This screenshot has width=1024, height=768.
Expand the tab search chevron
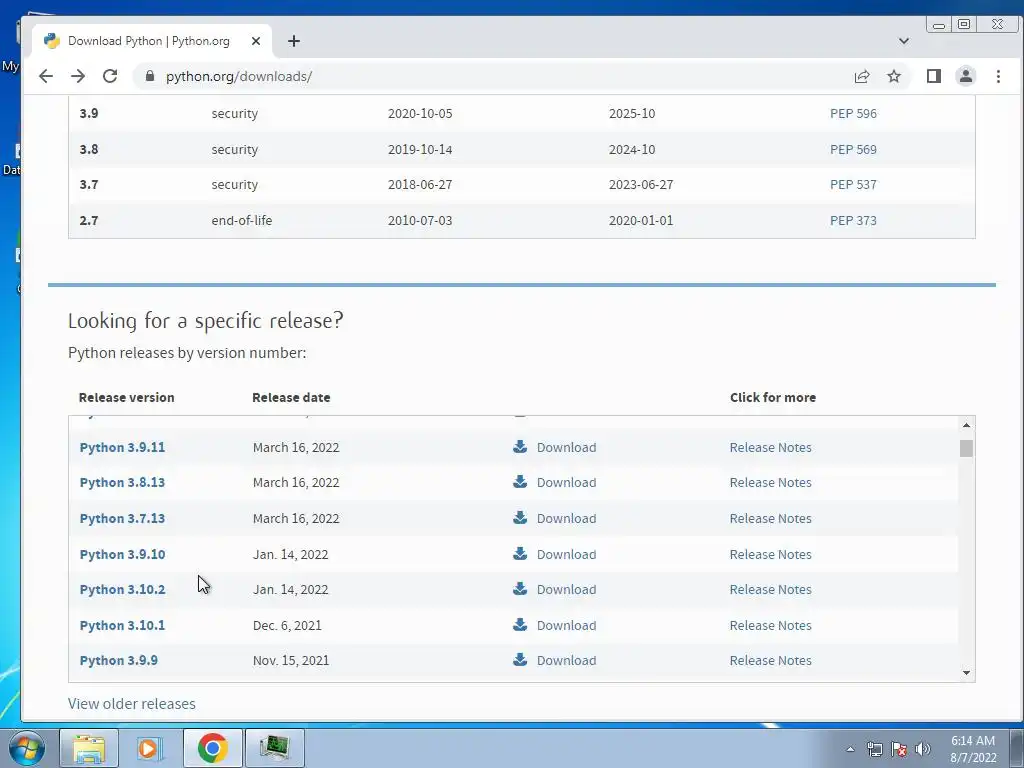[904, 41]
